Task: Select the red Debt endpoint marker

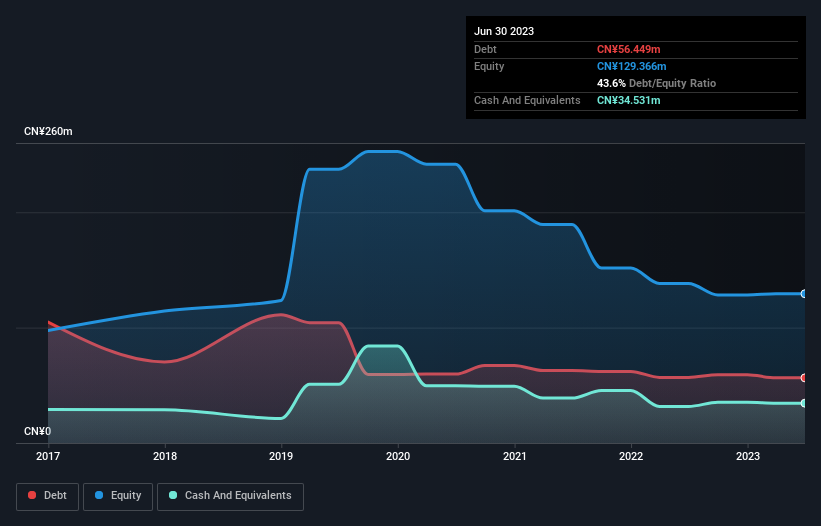Action: tap(804, 378)
